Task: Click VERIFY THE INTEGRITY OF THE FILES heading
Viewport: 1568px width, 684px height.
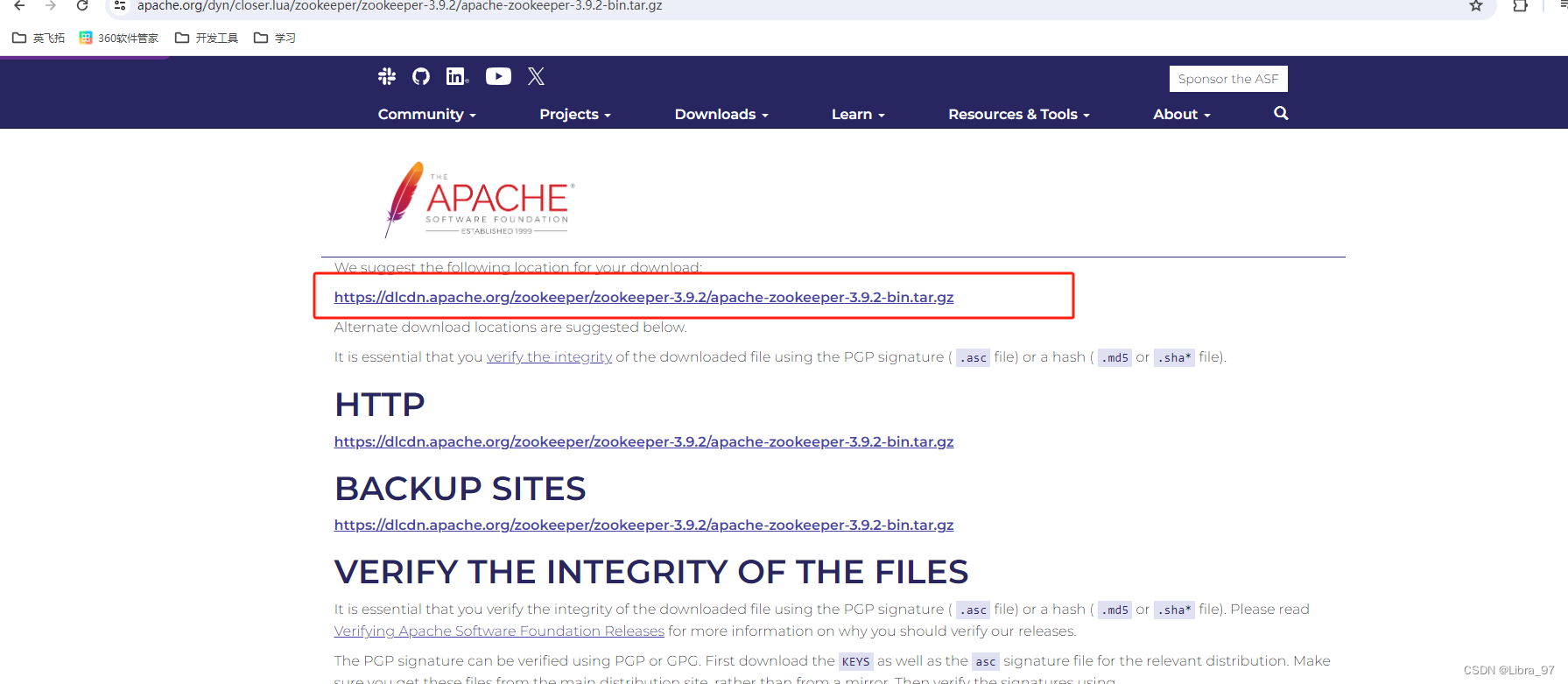Action: point(651,572)
